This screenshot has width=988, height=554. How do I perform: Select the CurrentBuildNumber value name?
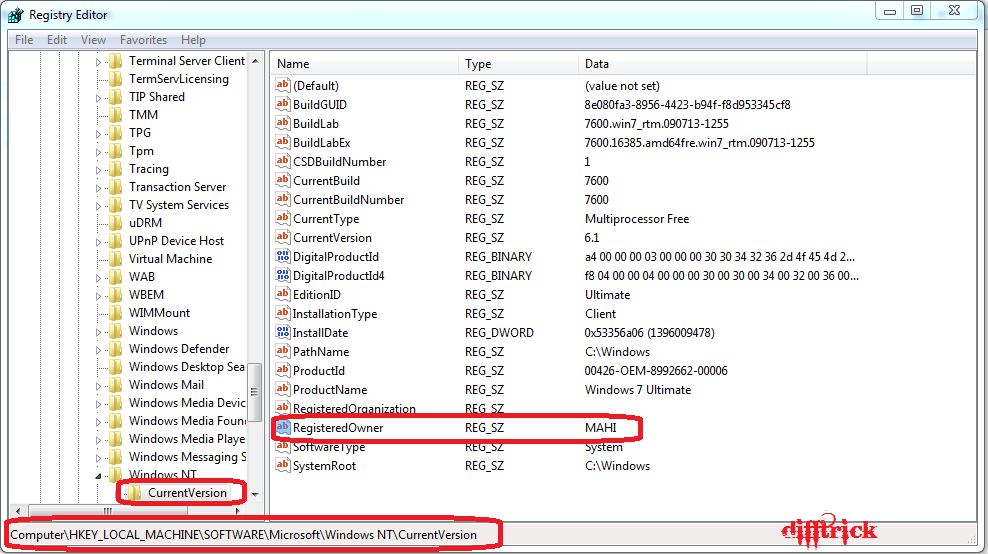point(348,200)
